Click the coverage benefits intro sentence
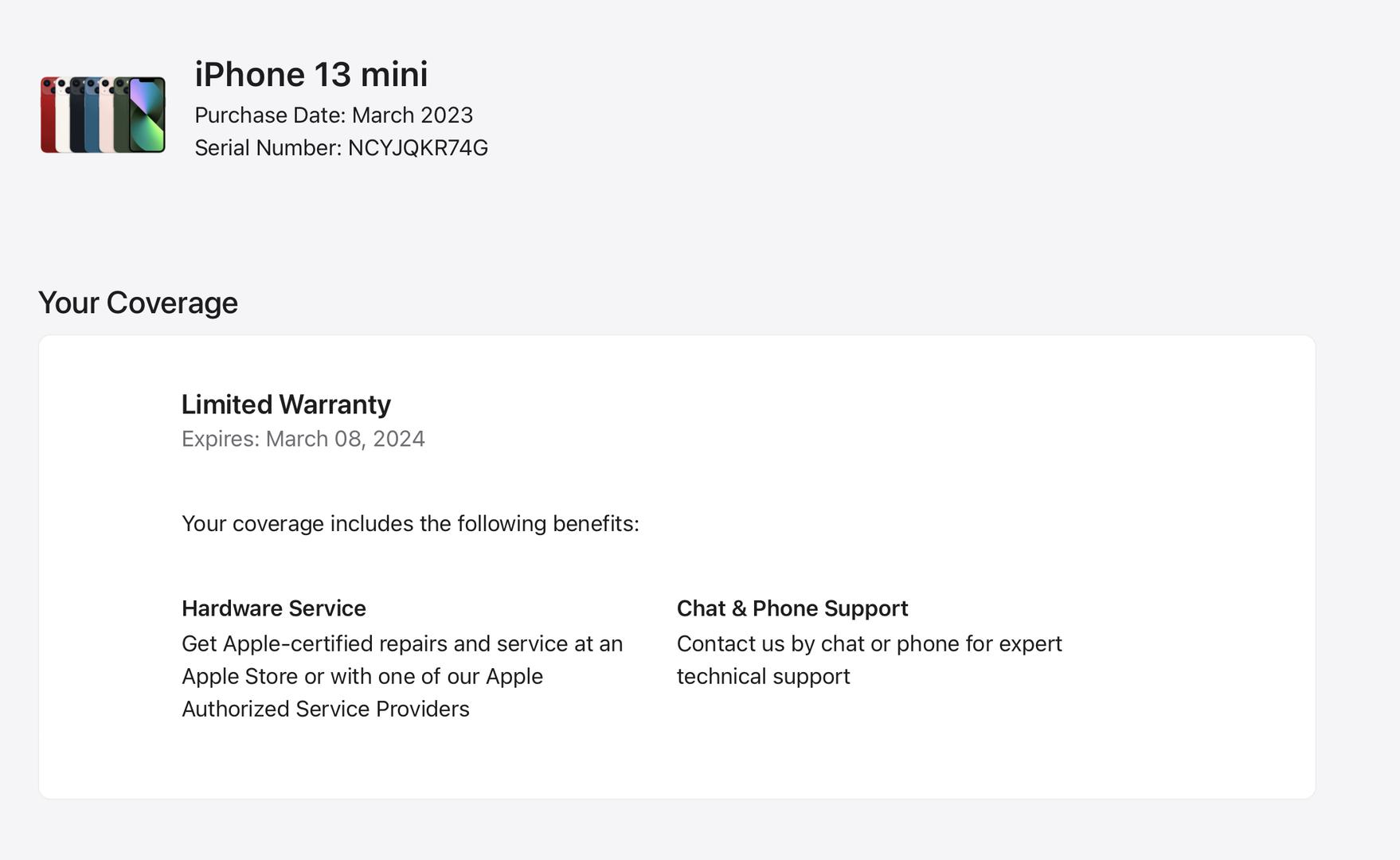The width and height of the screenshot is (1400, 860). pyautogui.click(x=410, y=523)
